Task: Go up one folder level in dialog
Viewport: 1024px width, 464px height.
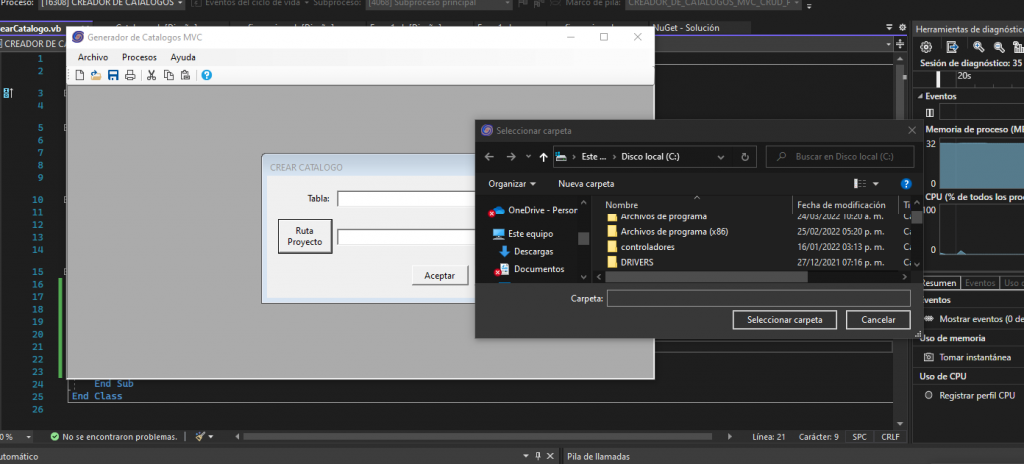Action: coord(543,157)
